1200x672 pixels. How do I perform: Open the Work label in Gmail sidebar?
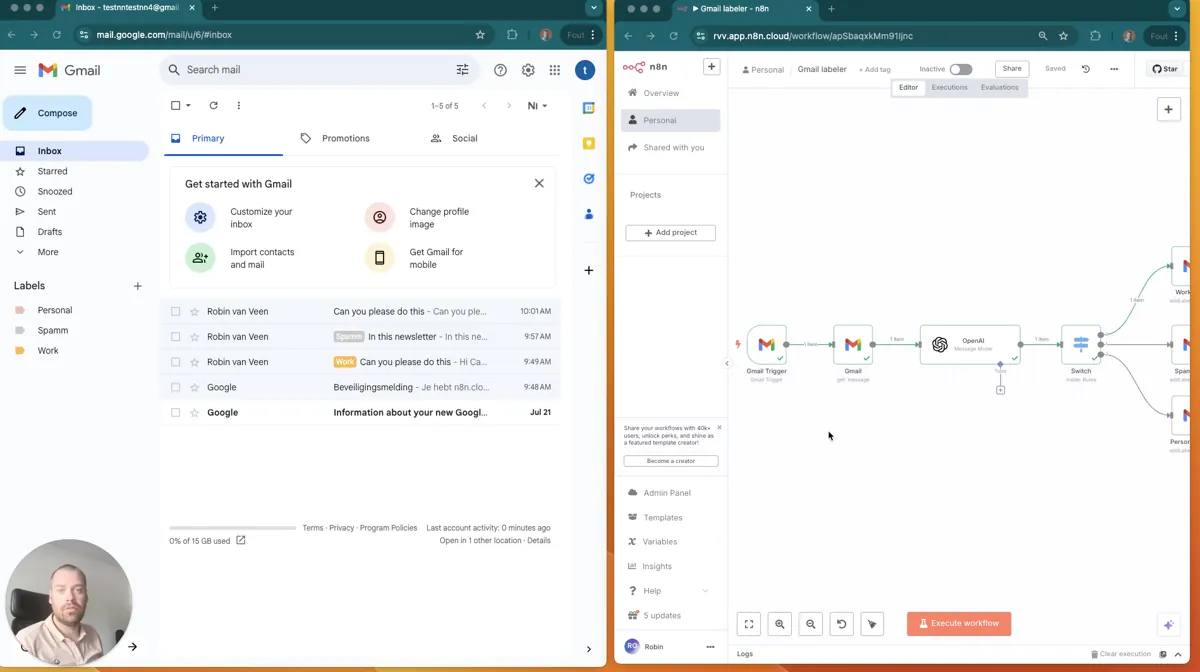click(48, 351)
